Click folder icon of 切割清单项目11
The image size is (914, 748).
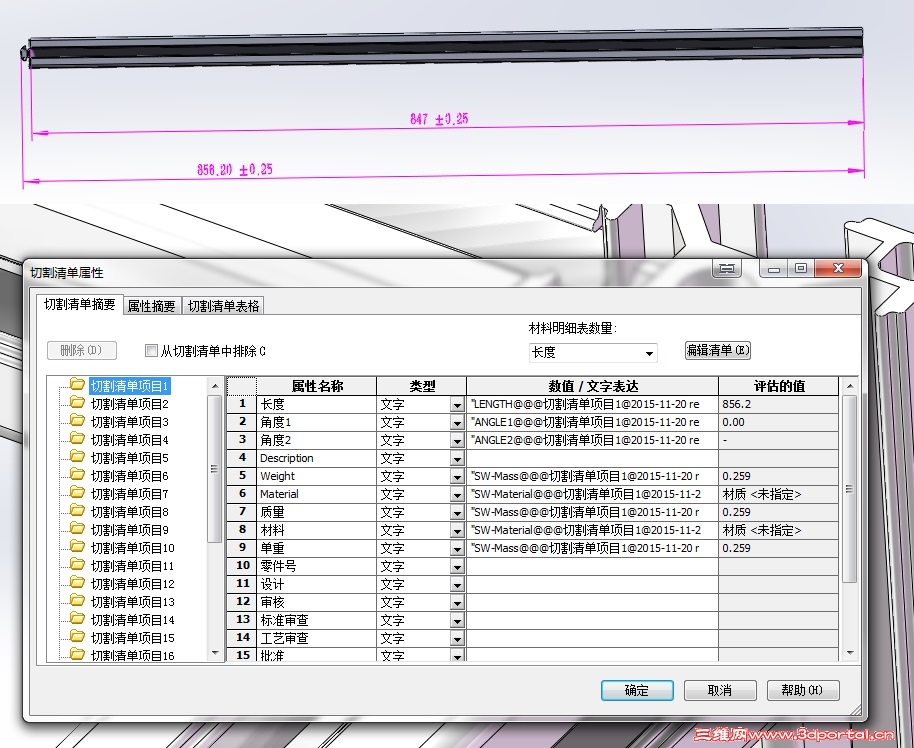pos(77,564)
